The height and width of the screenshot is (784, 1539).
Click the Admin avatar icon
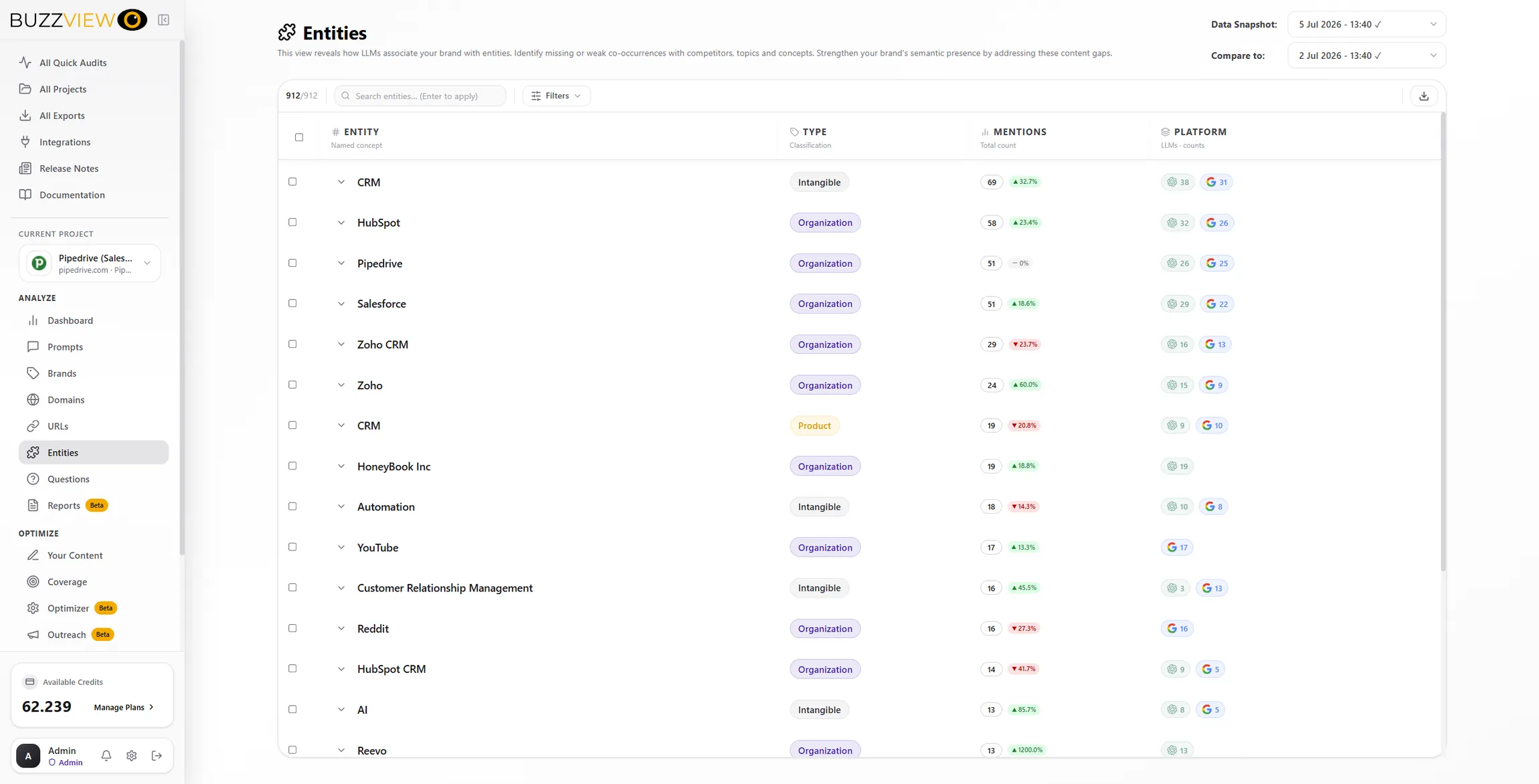click(28, 755)
